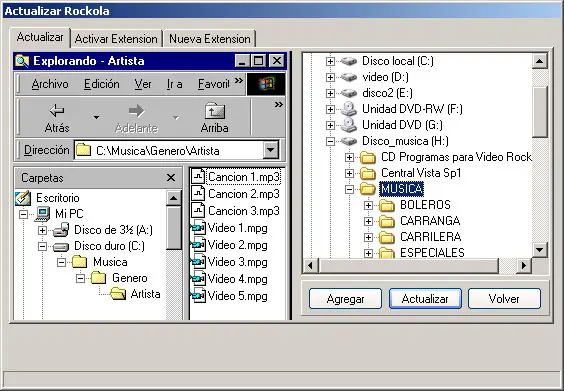This screenshot has height=391, width=564.
Task: Show more toolbar buttons via chevron
Action: click(x=279, y=105)
